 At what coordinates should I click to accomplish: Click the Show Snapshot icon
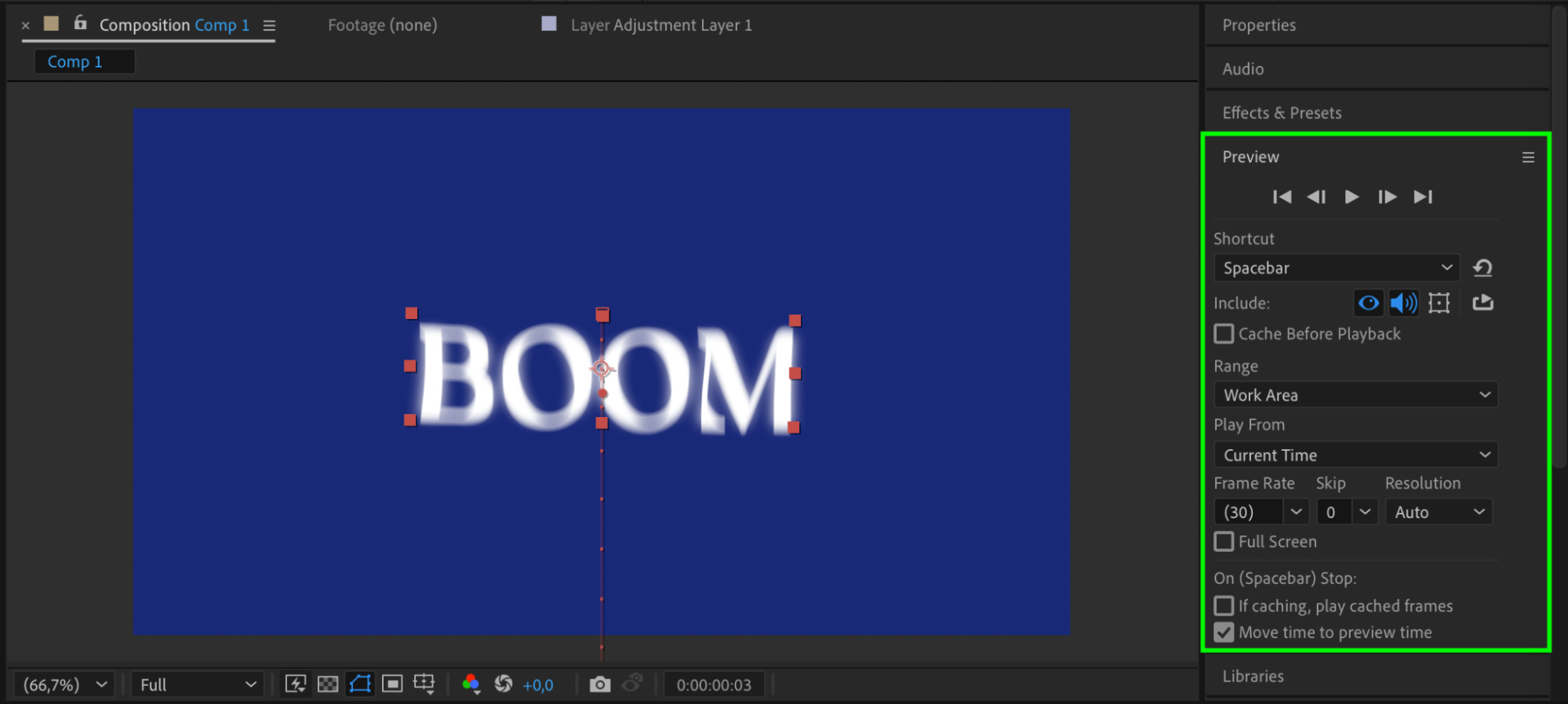632,684
